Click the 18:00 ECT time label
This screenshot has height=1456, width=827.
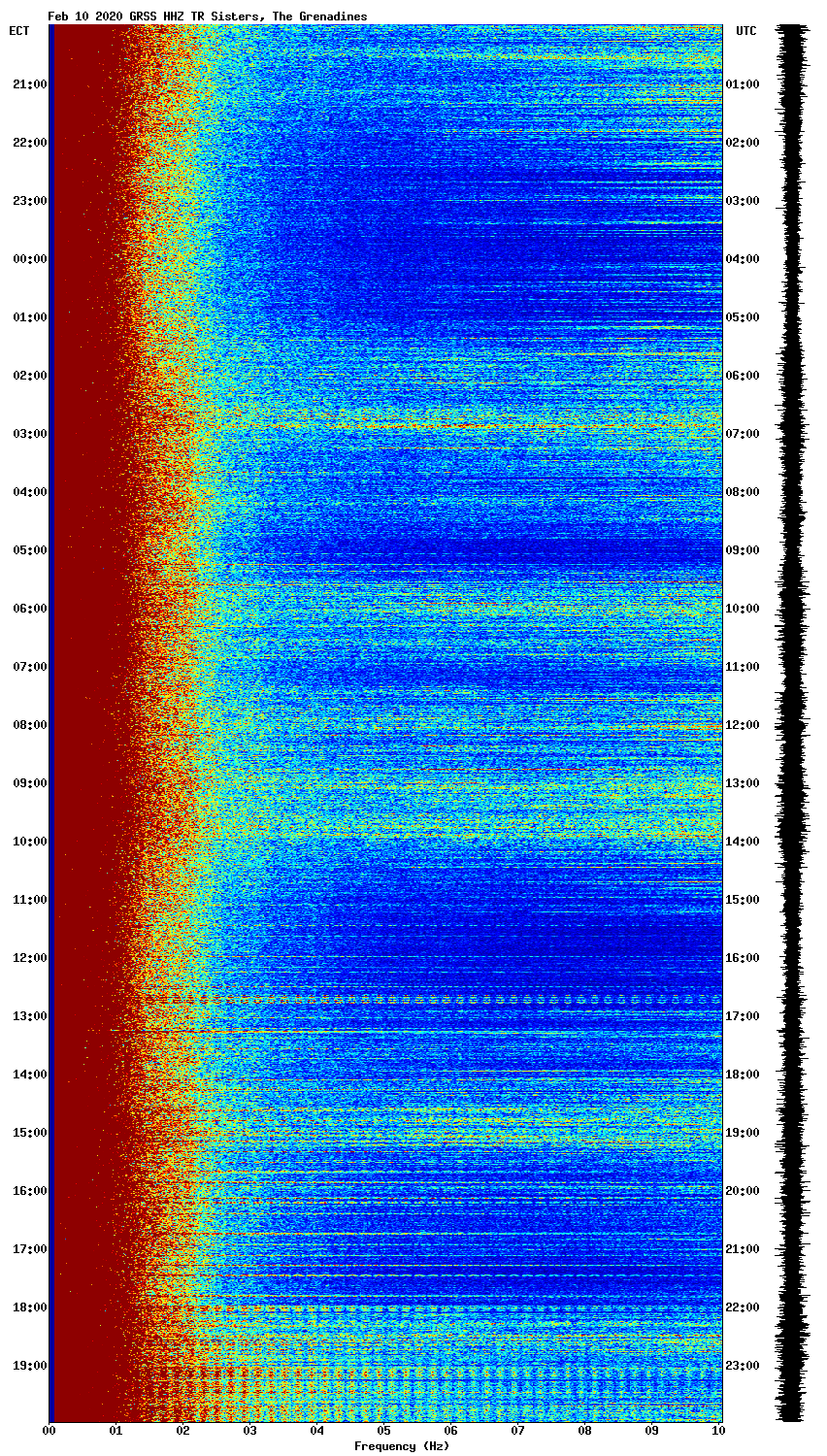[28, 1307]
